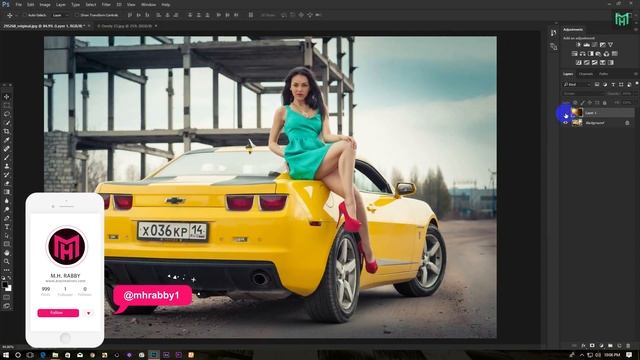This screenshot has height=360, width=640.
Task: Select the History Brush tool
Action: [7, 175]
